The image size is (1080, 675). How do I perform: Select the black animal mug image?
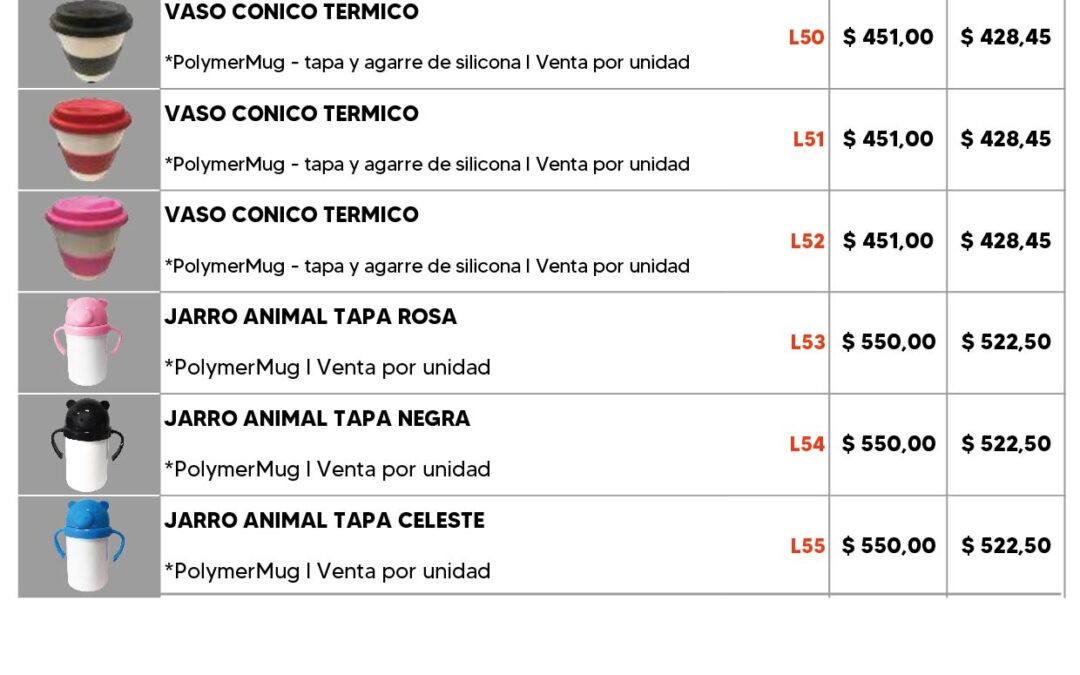click(89, 444)
